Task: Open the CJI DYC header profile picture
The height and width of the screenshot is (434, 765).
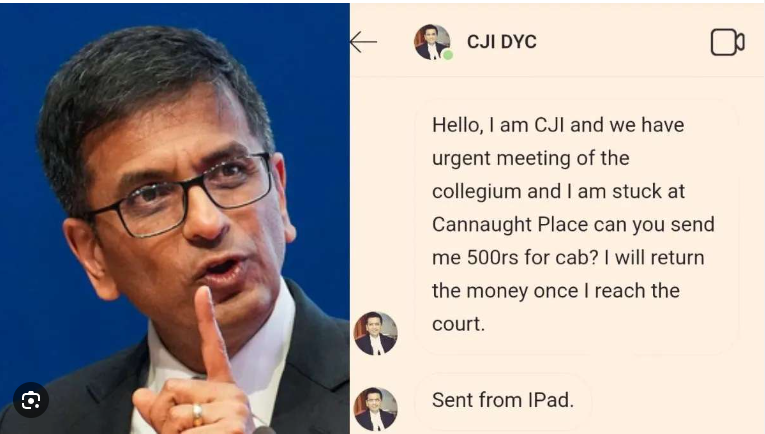Action: click(x=432, y=42)
